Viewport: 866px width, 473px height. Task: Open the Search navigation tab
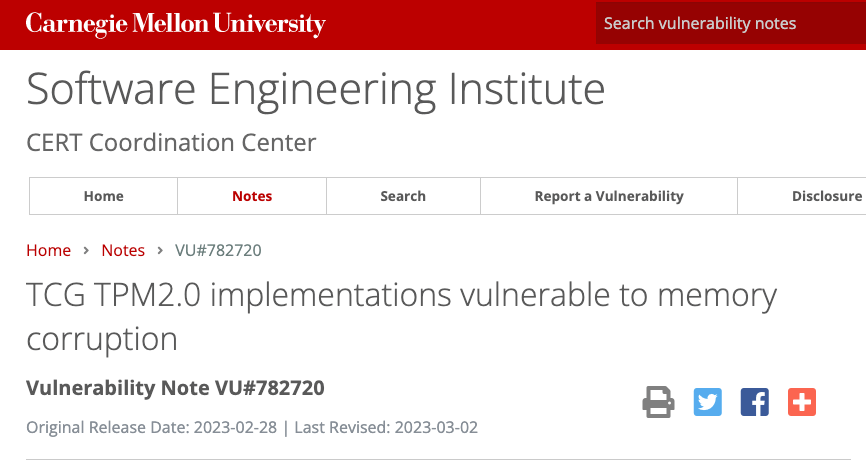[x=403, y=196]
